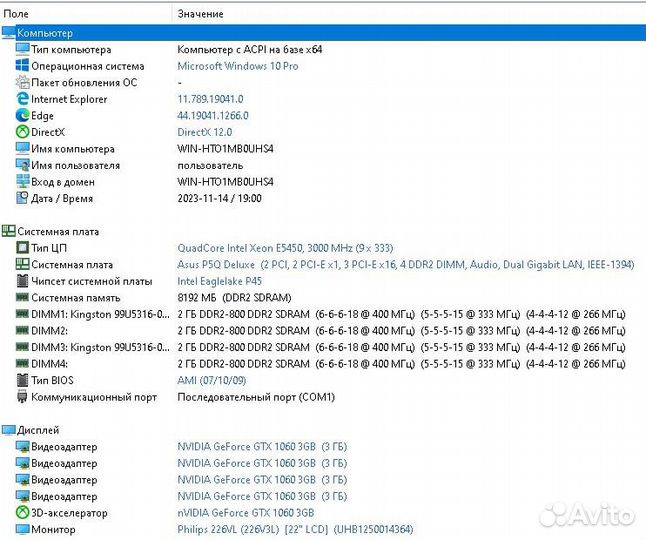This screenshot has height=540, width=646.
Task: Open the 44.19041.1266.0 Edge version link
Action: point(213,115)
